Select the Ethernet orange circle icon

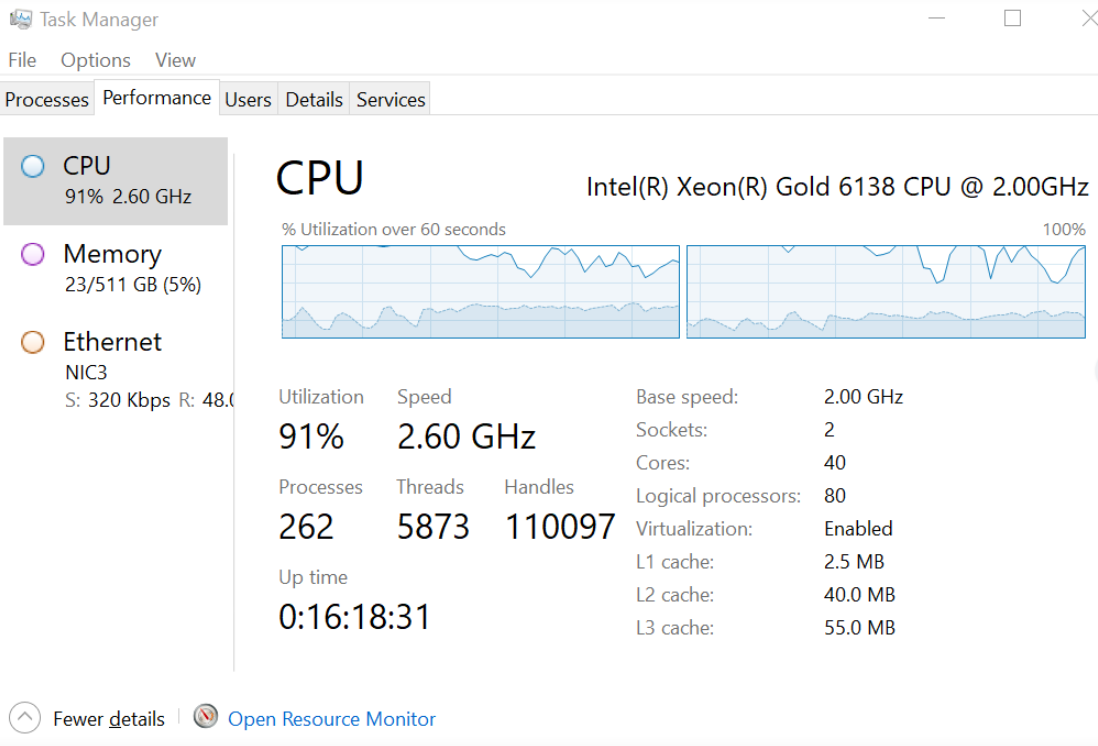(33, 342)
